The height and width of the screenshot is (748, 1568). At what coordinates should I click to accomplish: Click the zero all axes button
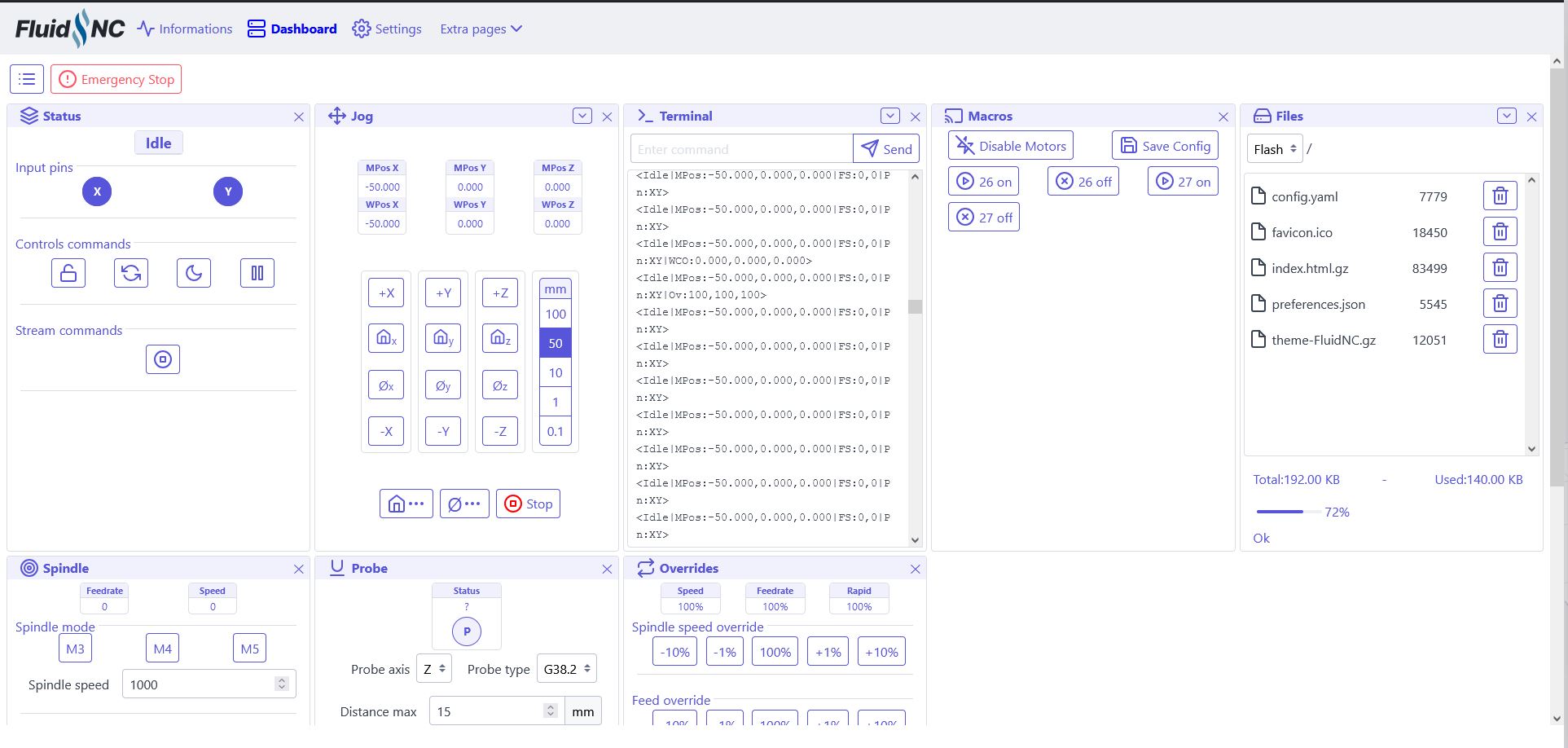click(464, 504)
